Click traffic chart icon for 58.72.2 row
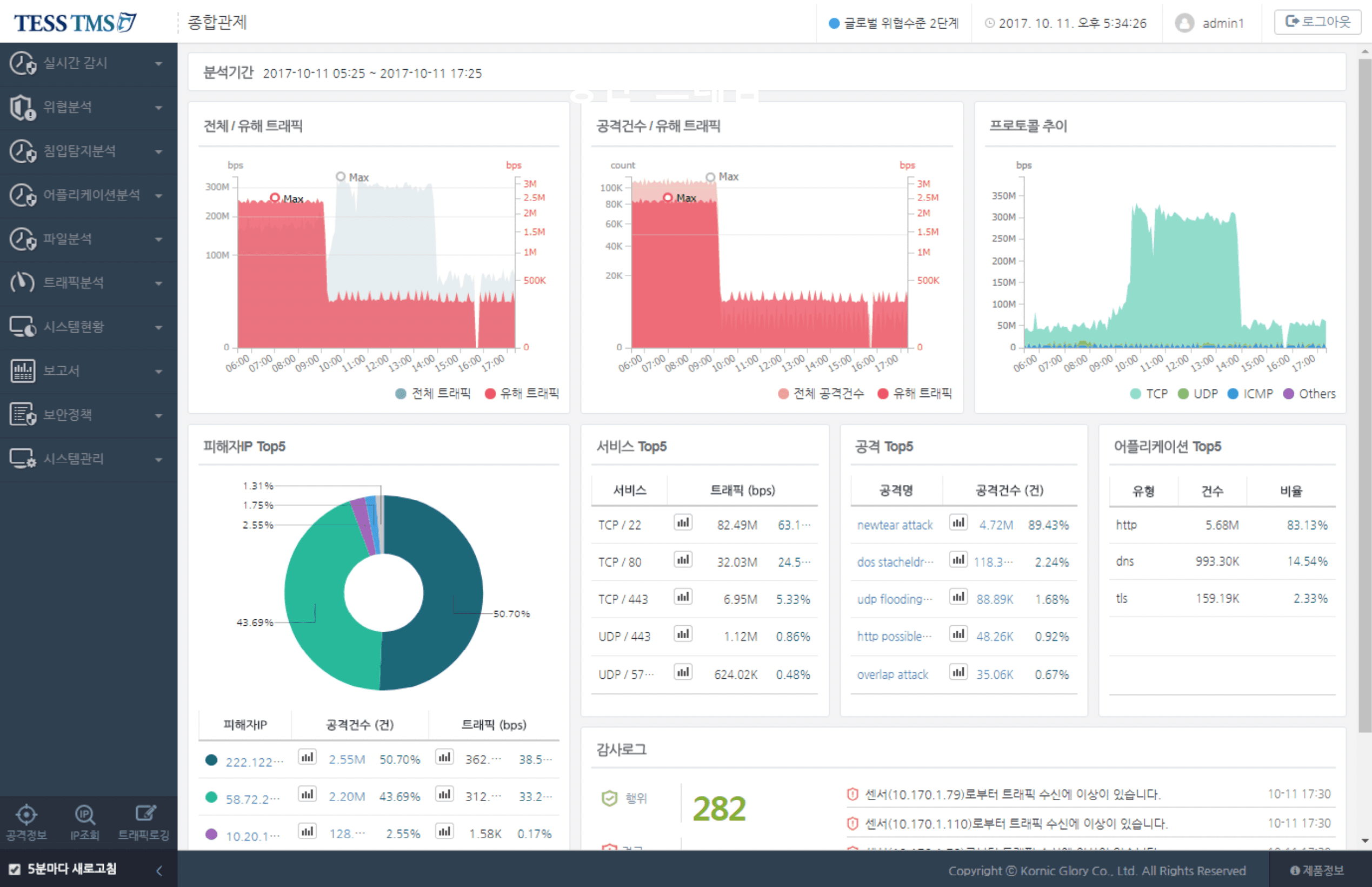This screenshot has height=887, width=1372. [444, 795]
